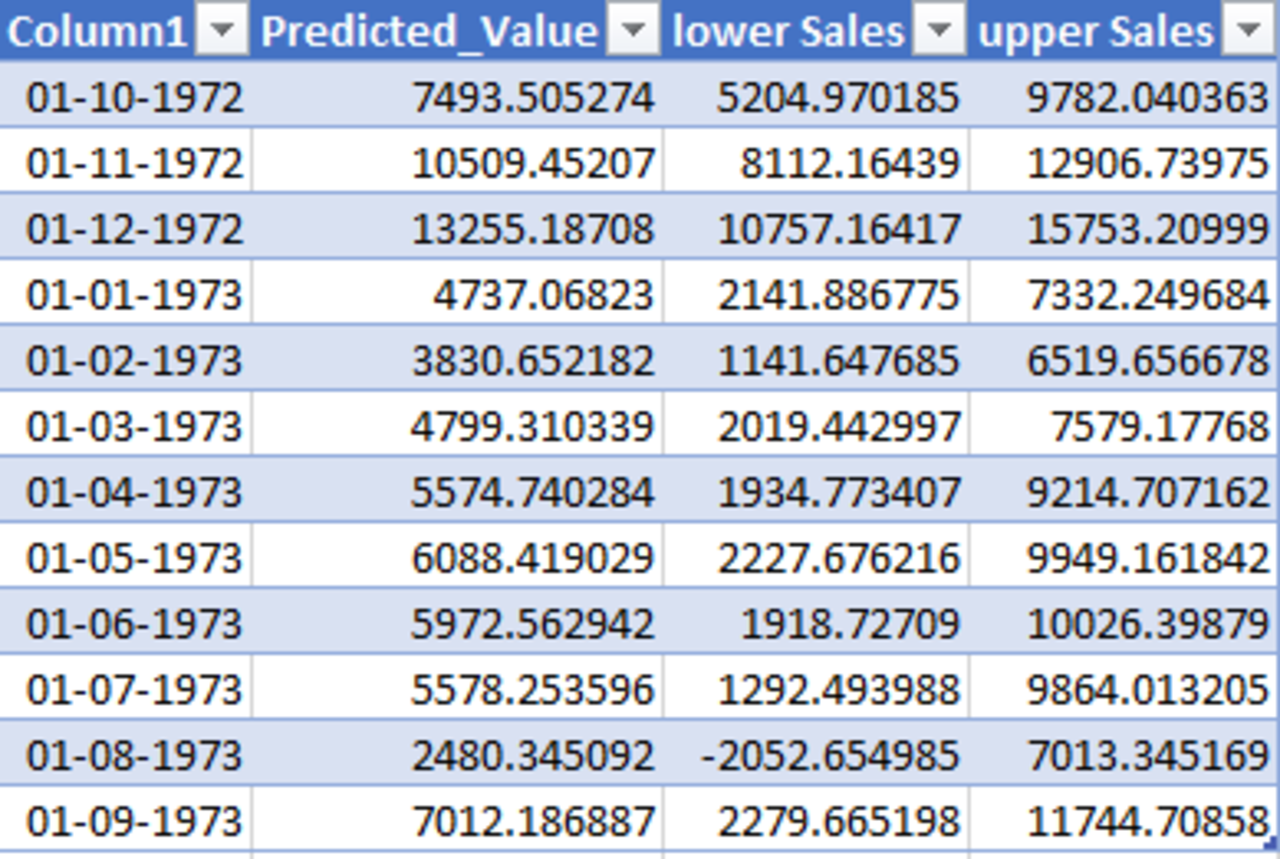Select lower Sales value 1141.647685
The image size is (1280, 859).
click(x=838, y=361)
